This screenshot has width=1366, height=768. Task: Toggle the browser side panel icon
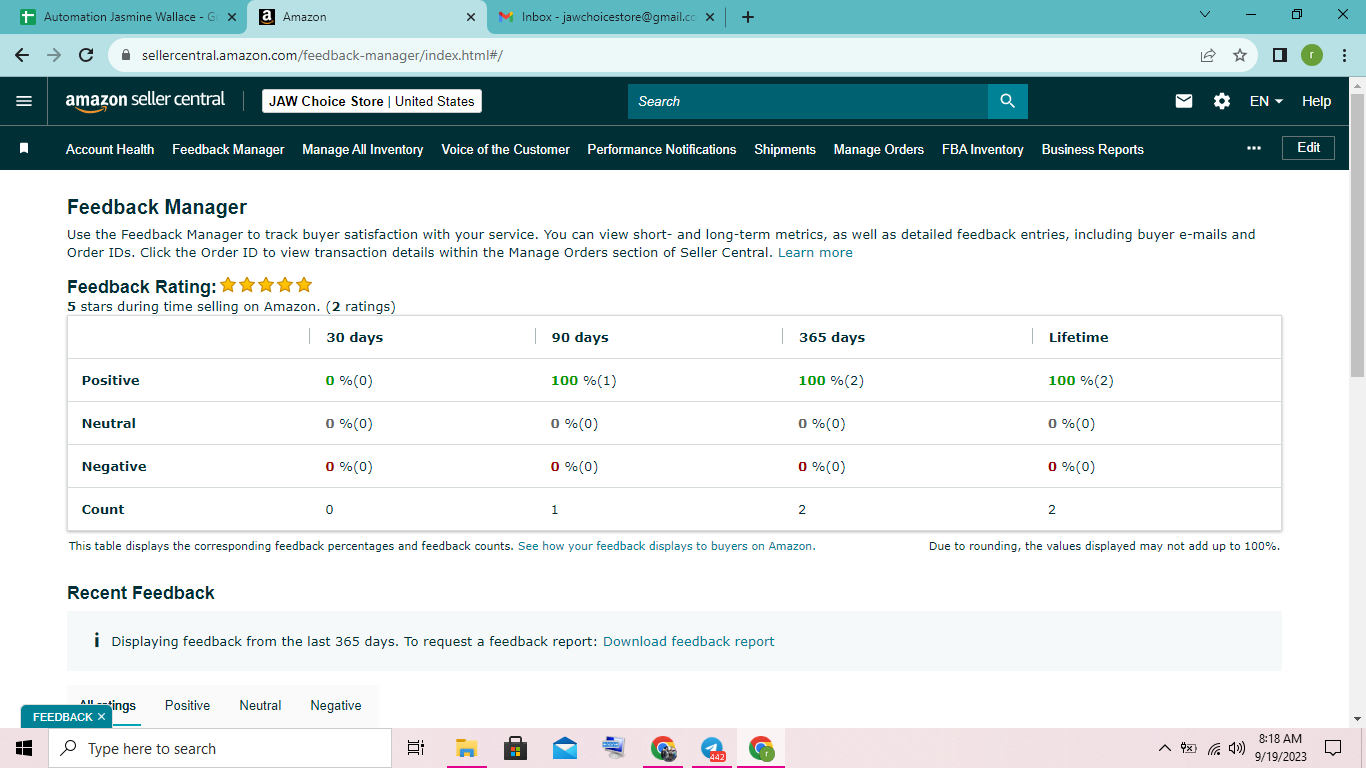(1279, 55)
